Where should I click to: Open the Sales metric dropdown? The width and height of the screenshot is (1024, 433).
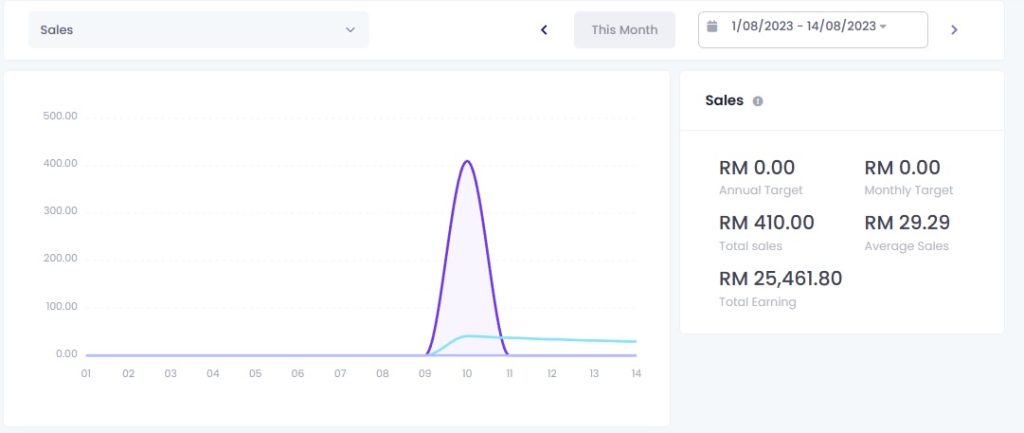(198, 30)
